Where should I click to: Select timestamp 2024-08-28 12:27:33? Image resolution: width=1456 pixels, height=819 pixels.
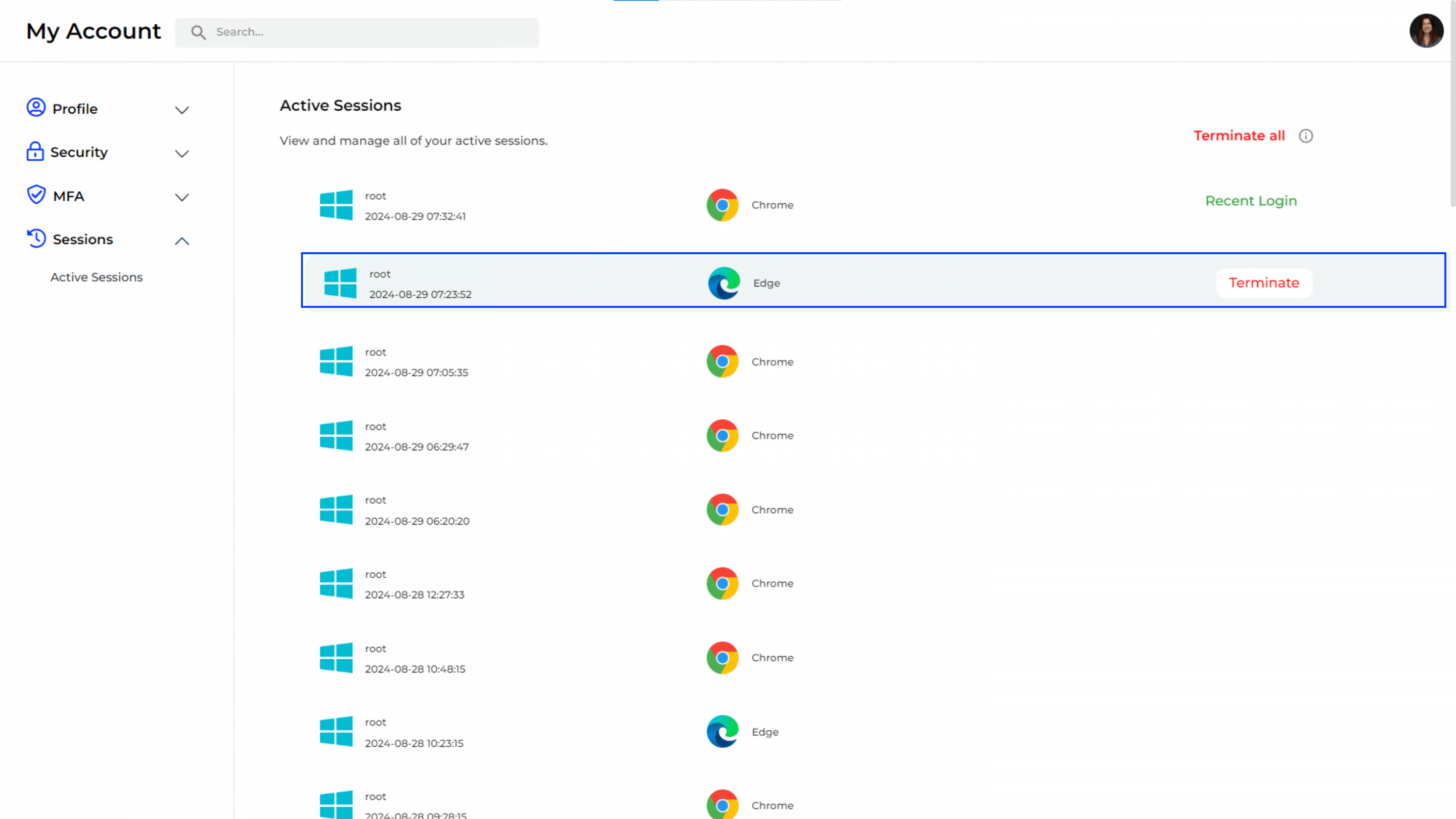click(415, 595)
